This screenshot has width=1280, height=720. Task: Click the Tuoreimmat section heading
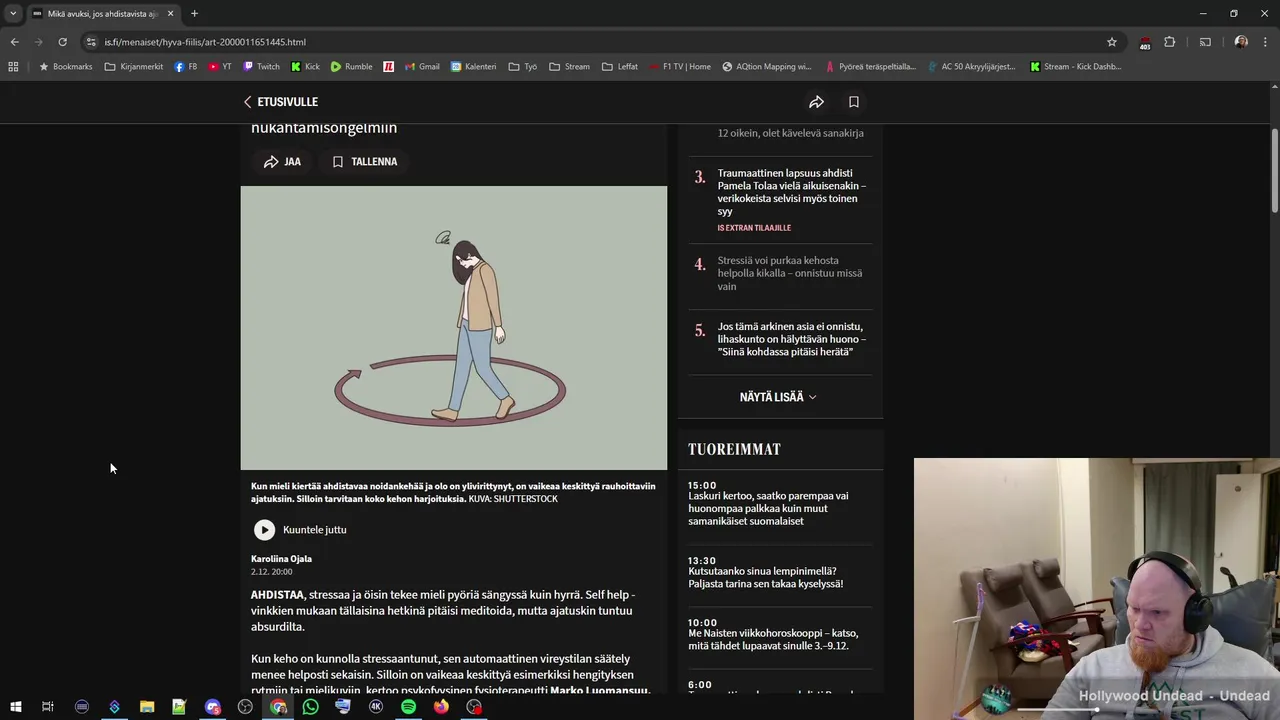pyautogui.click(x=734, y=450)
